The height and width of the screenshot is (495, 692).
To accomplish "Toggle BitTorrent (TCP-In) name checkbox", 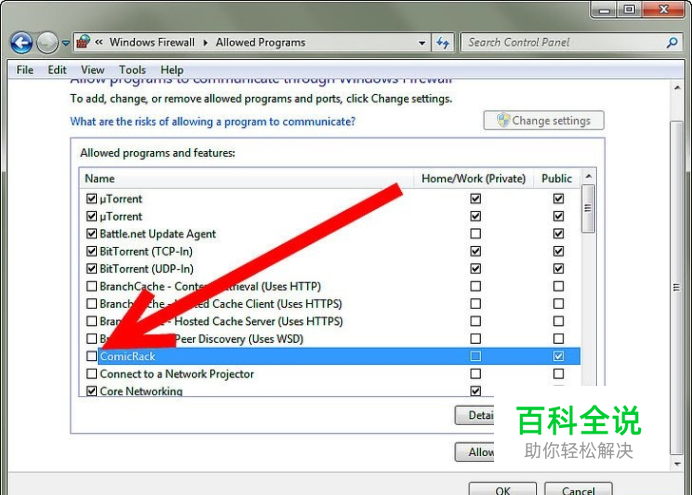I will pyautogui.click(x=91, y=251).
